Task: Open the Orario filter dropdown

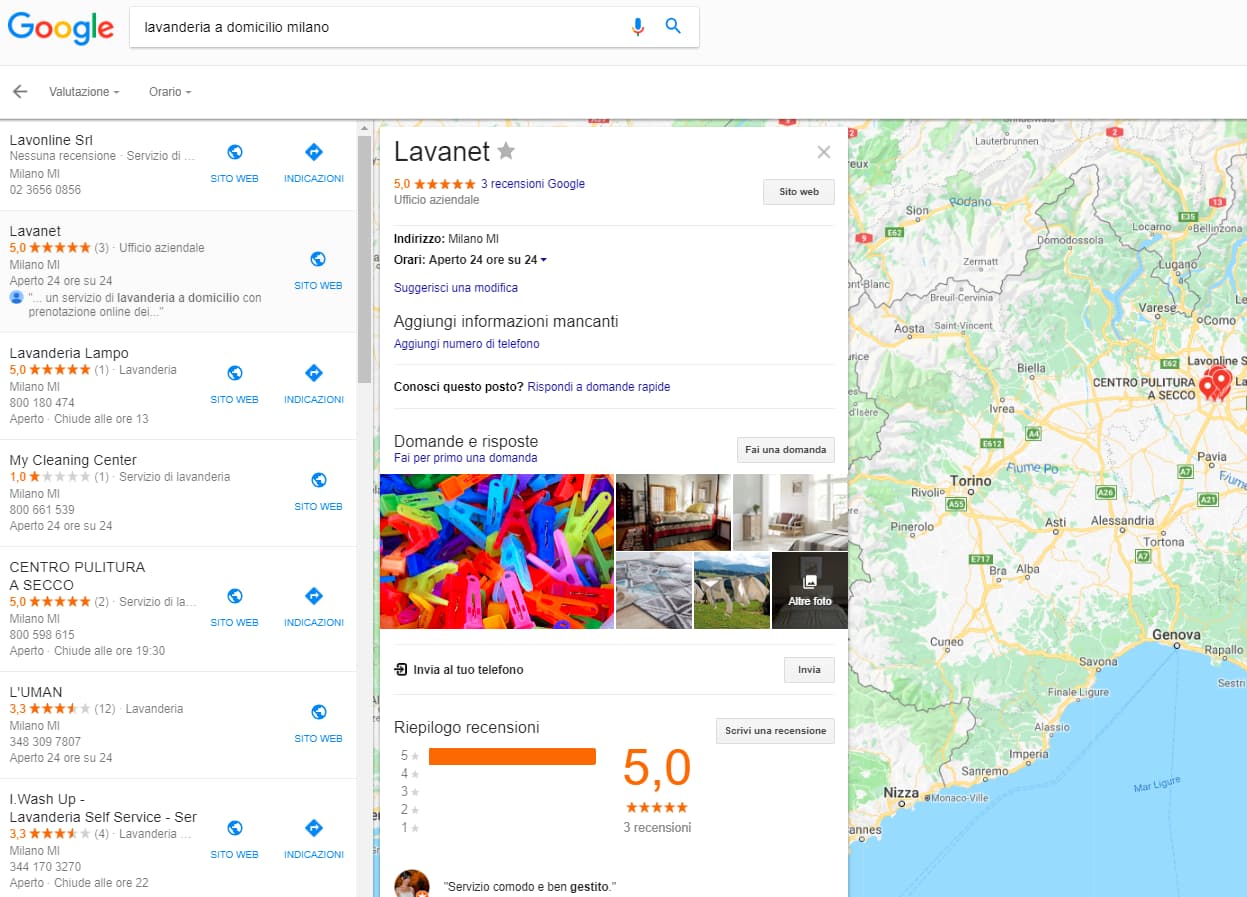Action: click(x=170, y=92)
